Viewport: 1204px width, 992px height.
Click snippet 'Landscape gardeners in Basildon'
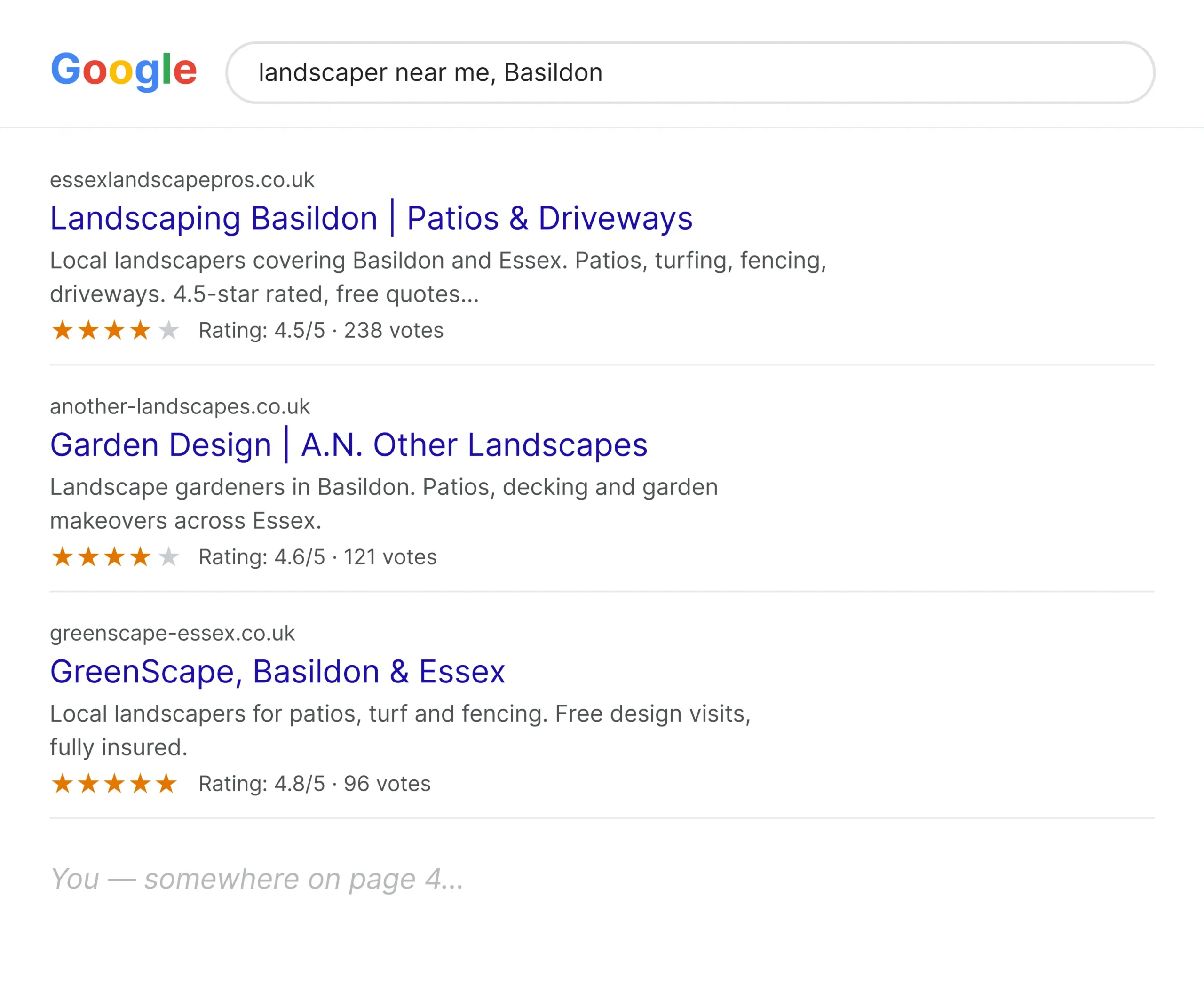click(x=384, y=503)
